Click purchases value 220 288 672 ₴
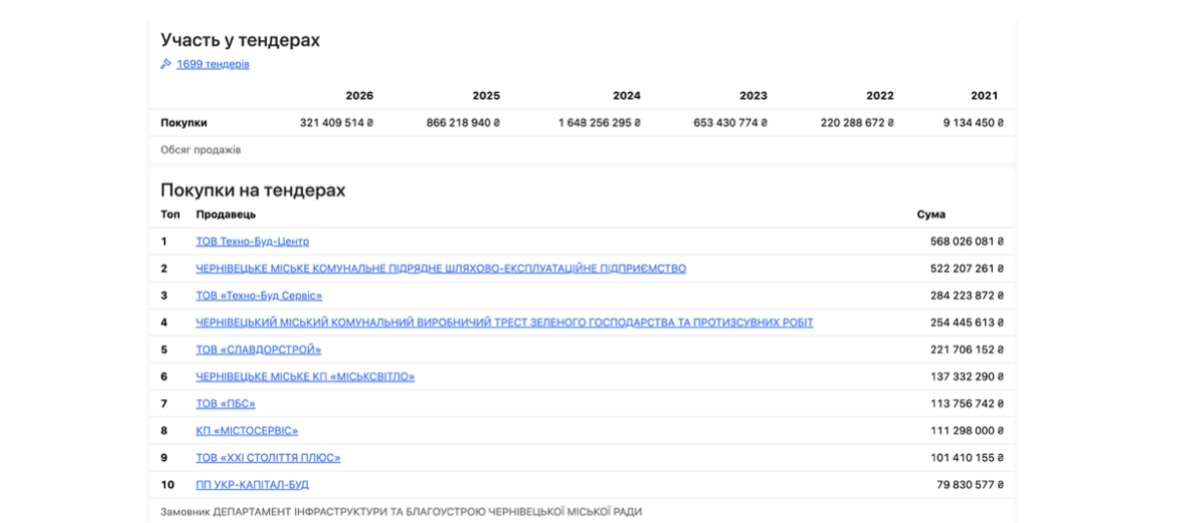The width and height of the screenshot is (1179, 523). coord(858,123)
